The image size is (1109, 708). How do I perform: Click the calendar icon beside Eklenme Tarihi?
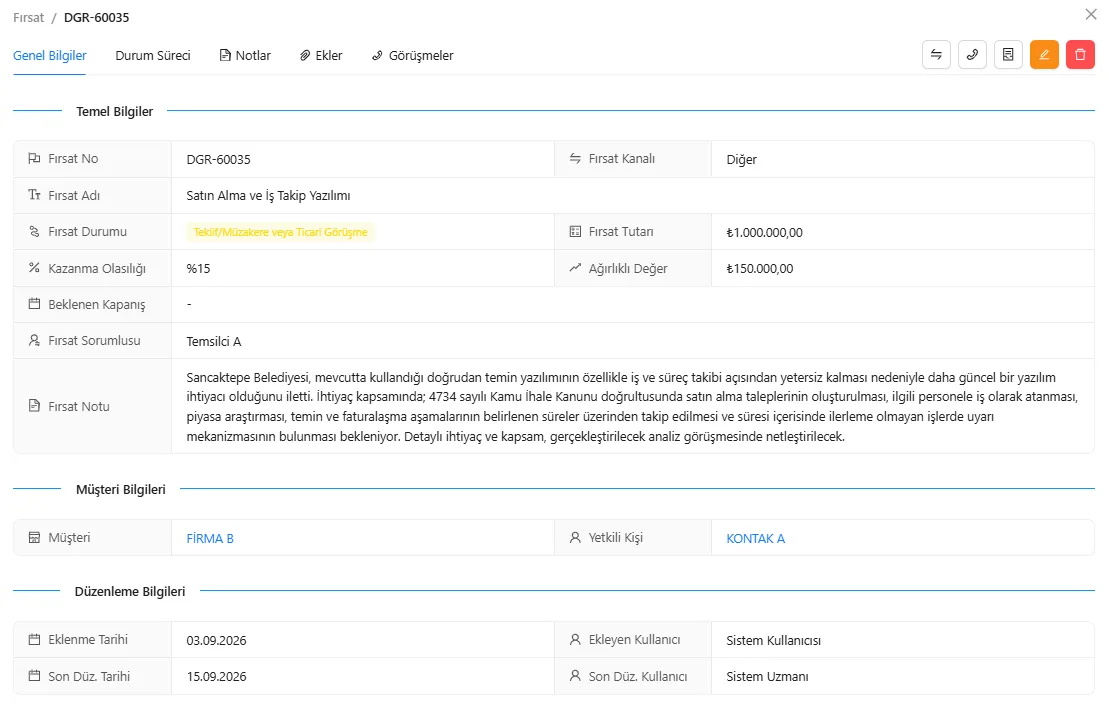34,639
